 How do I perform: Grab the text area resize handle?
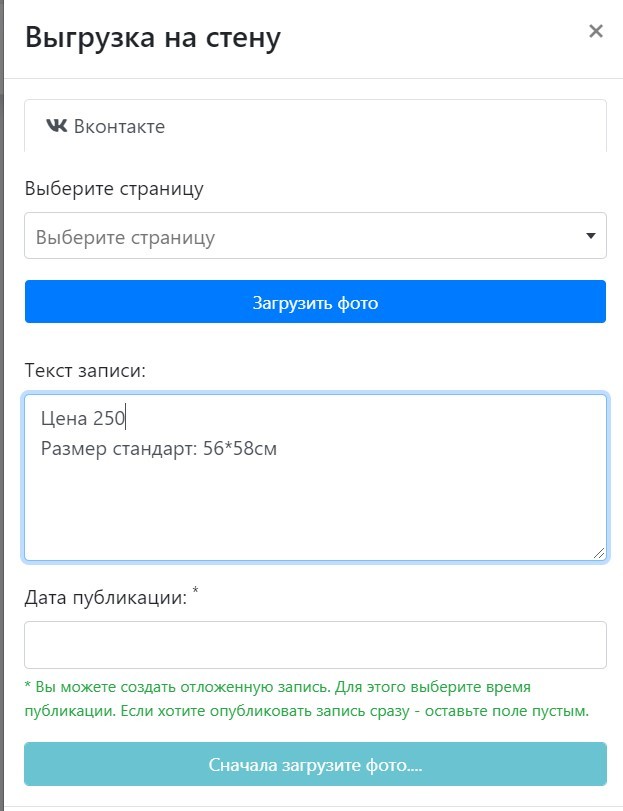(x=599, y=553)
